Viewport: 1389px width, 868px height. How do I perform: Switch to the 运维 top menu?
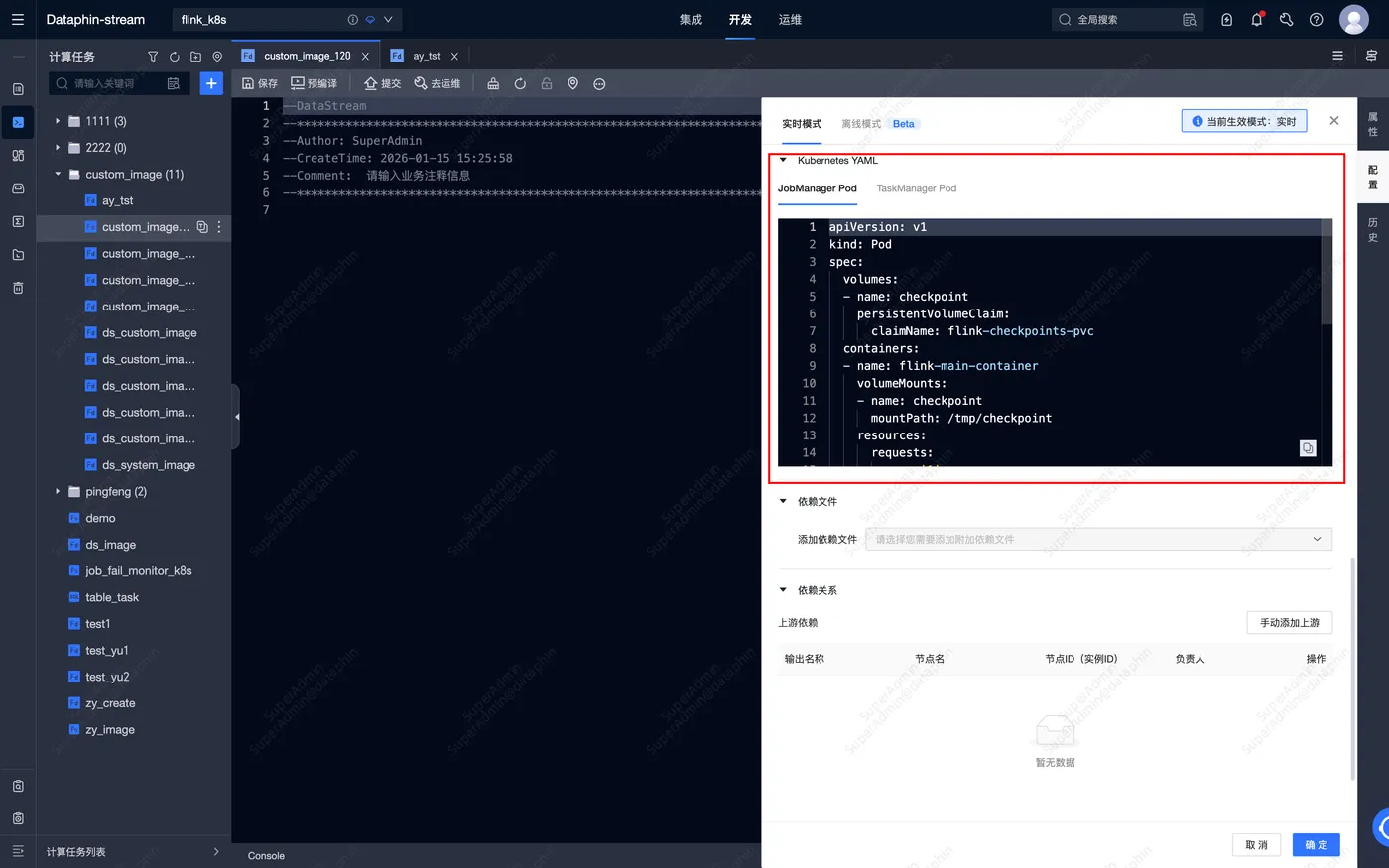click(x=790, y=20)
